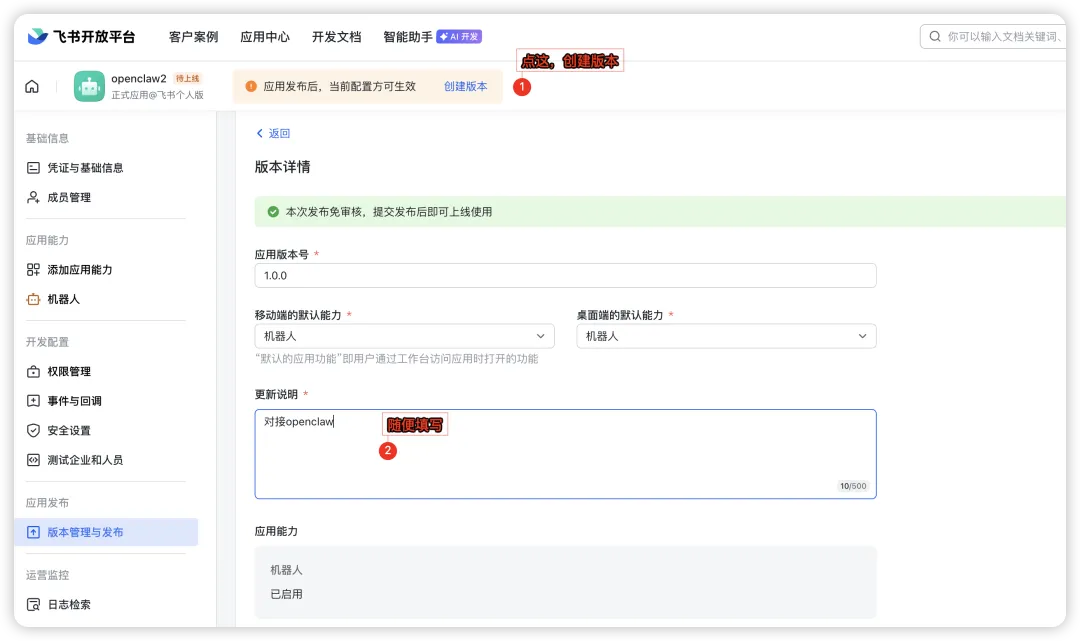Click the 测试企业和人员 code icon
Image resolution: width=1080 pixels, height=641 pixels.
coord(33,460)
